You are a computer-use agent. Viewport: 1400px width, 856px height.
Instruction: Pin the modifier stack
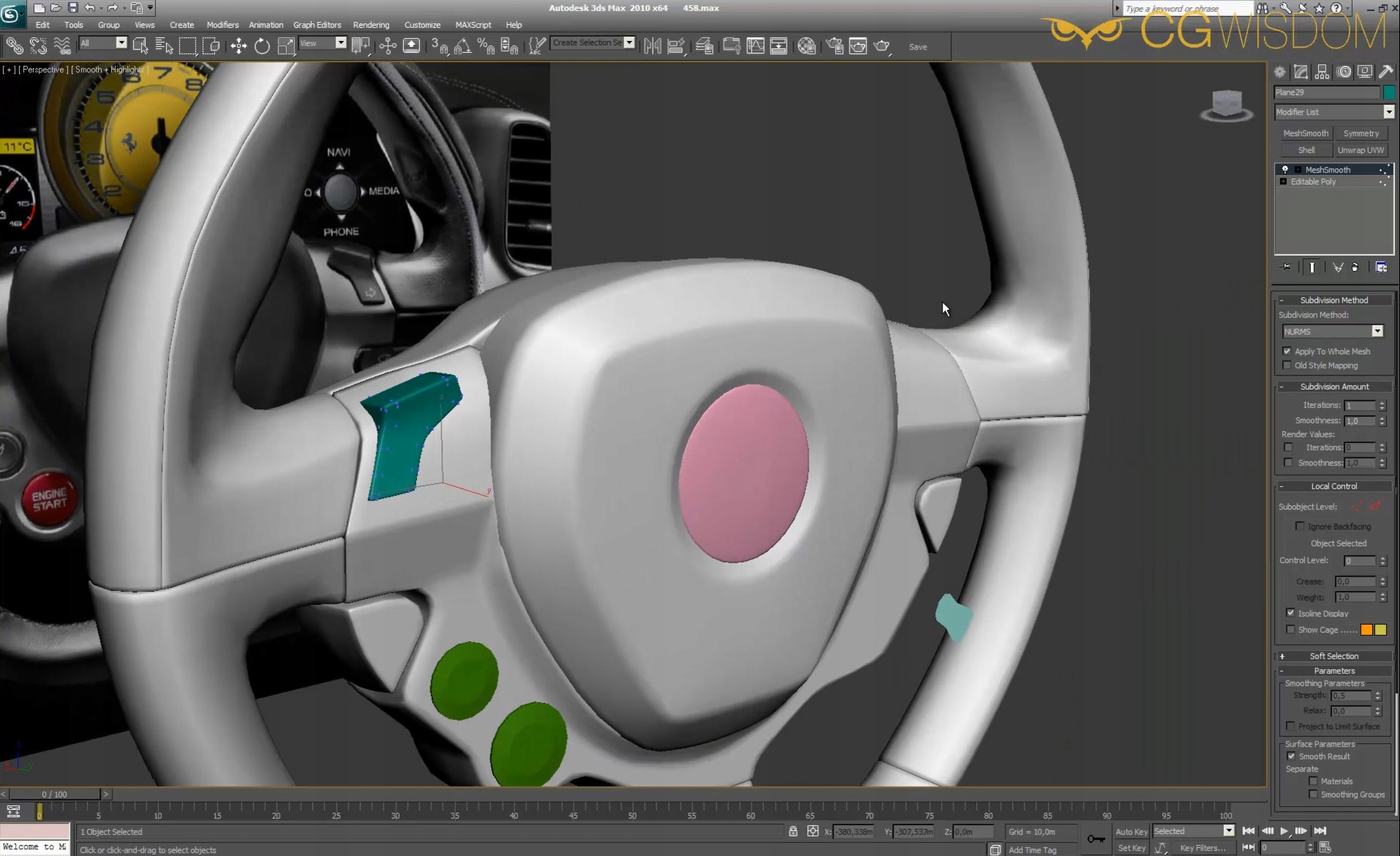pos(1286,267)
